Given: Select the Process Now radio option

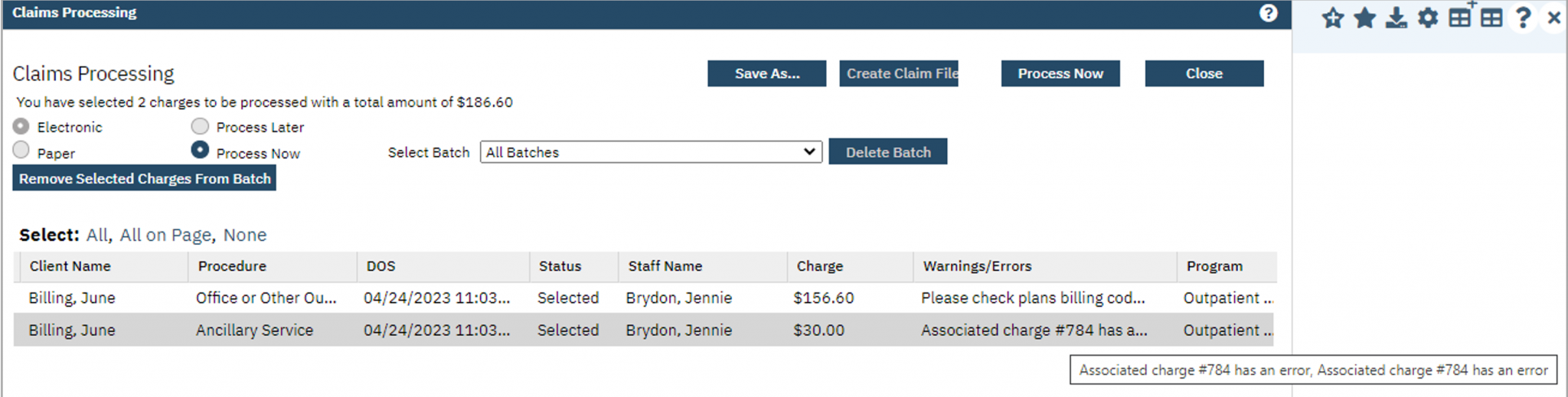Looking at the screenshot, I should (x=200, y=151).
